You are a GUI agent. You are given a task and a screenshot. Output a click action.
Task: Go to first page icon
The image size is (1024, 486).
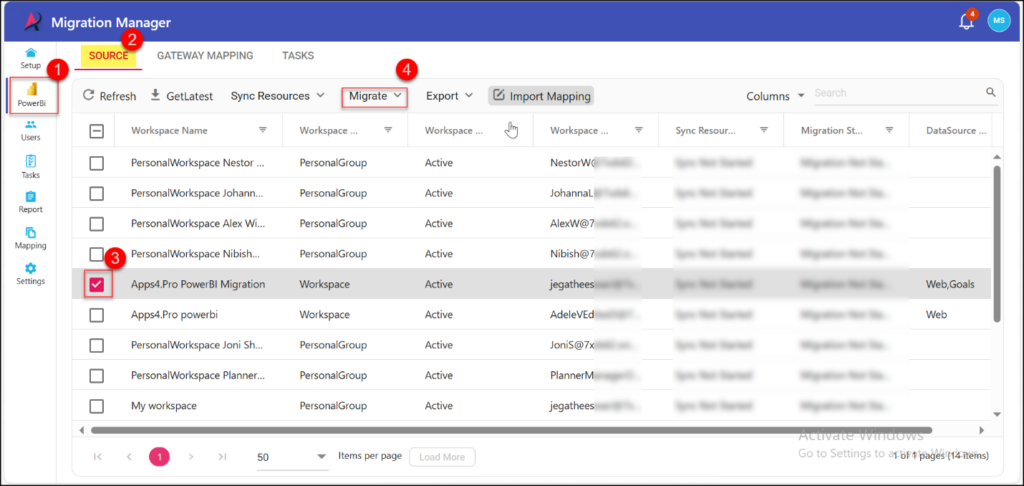click(98, 457)
